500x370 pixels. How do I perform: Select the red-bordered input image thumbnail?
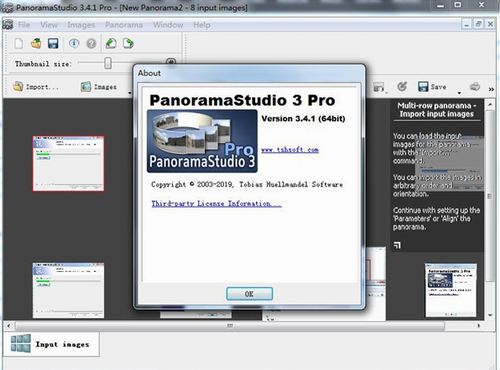click(x=68, y=163)
